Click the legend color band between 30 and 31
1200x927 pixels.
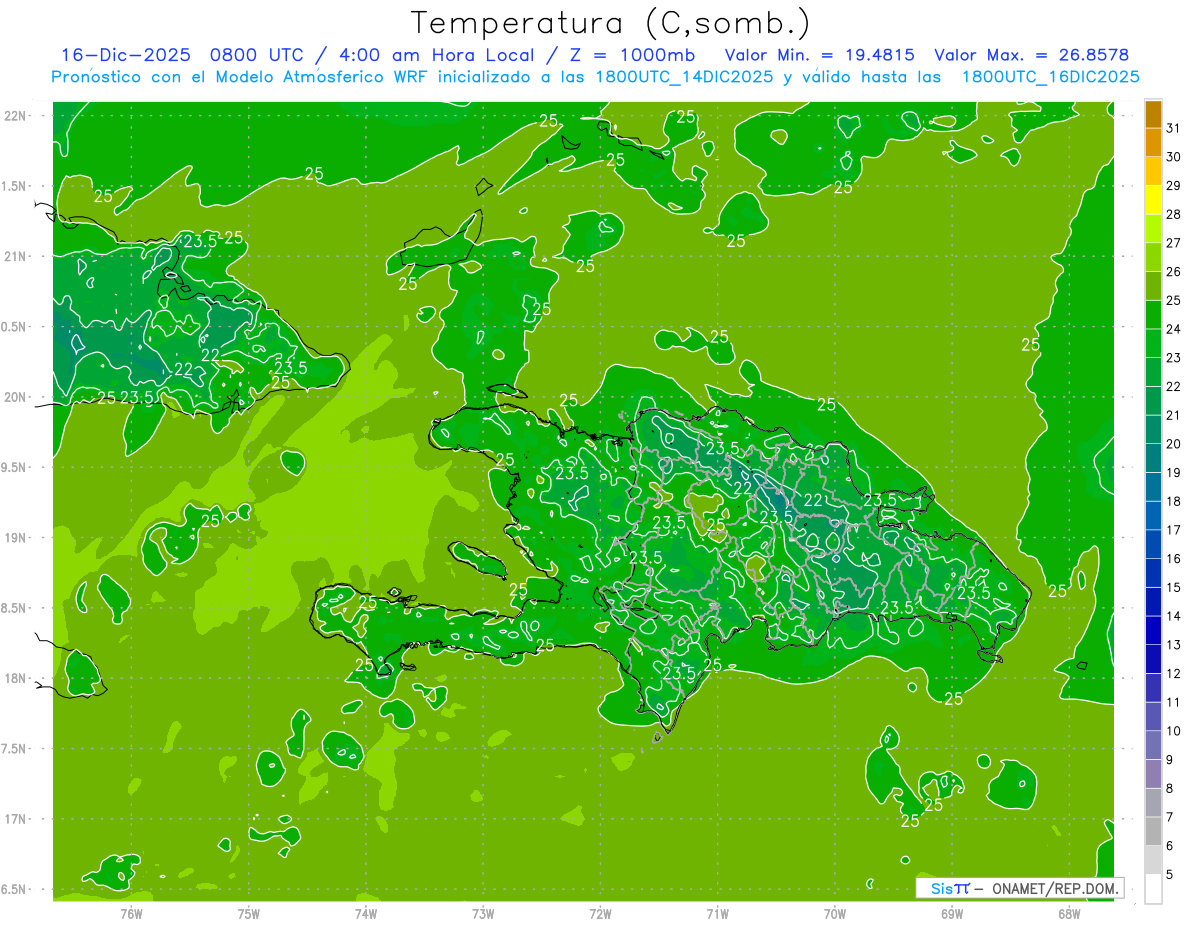(x=1153, y=143)
